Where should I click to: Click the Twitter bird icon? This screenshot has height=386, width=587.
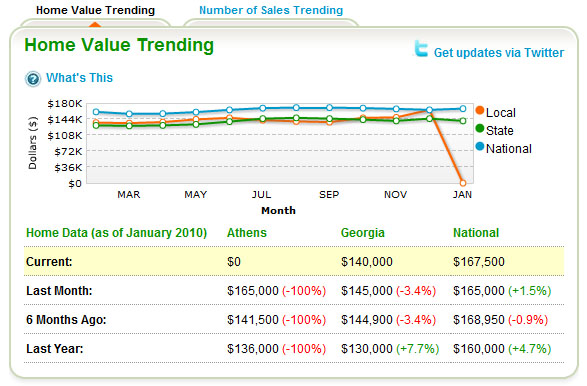[421, 49]
